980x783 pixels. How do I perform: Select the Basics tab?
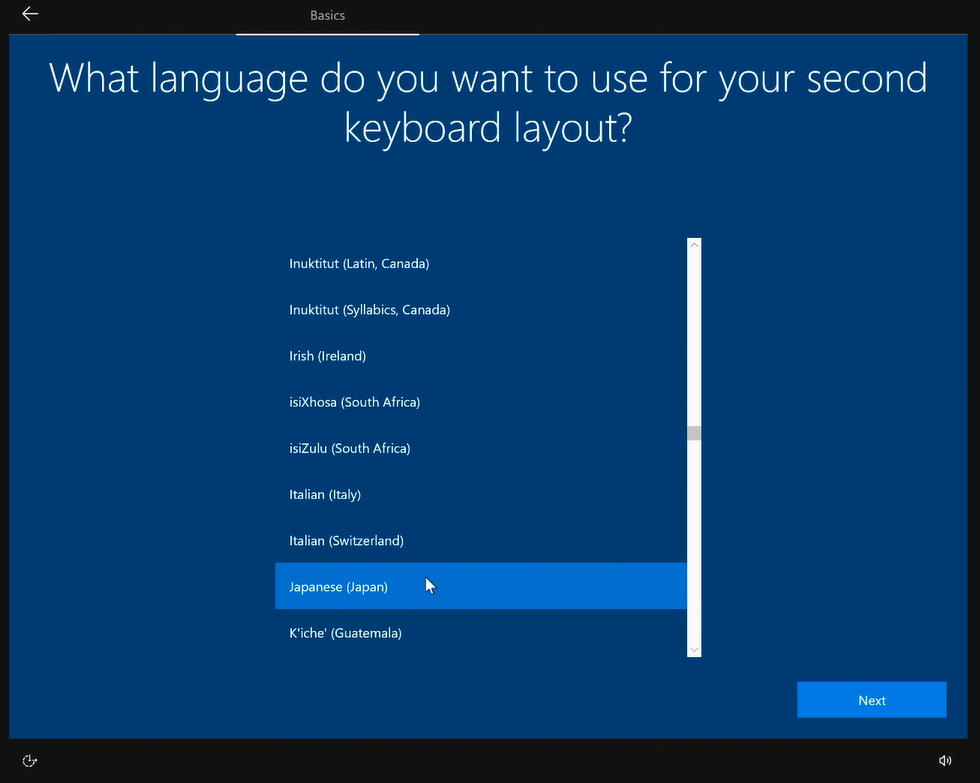coord(327,15)
